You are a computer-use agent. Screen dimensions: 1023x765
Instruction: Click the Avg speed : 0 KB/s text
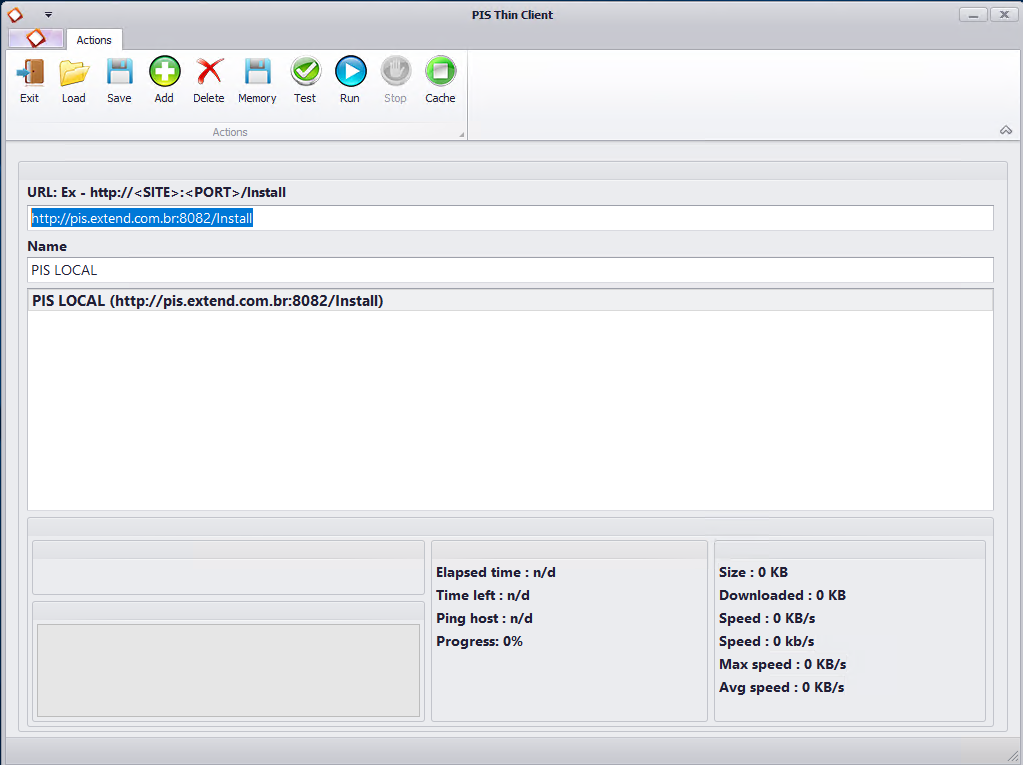(x=782, y=687)
